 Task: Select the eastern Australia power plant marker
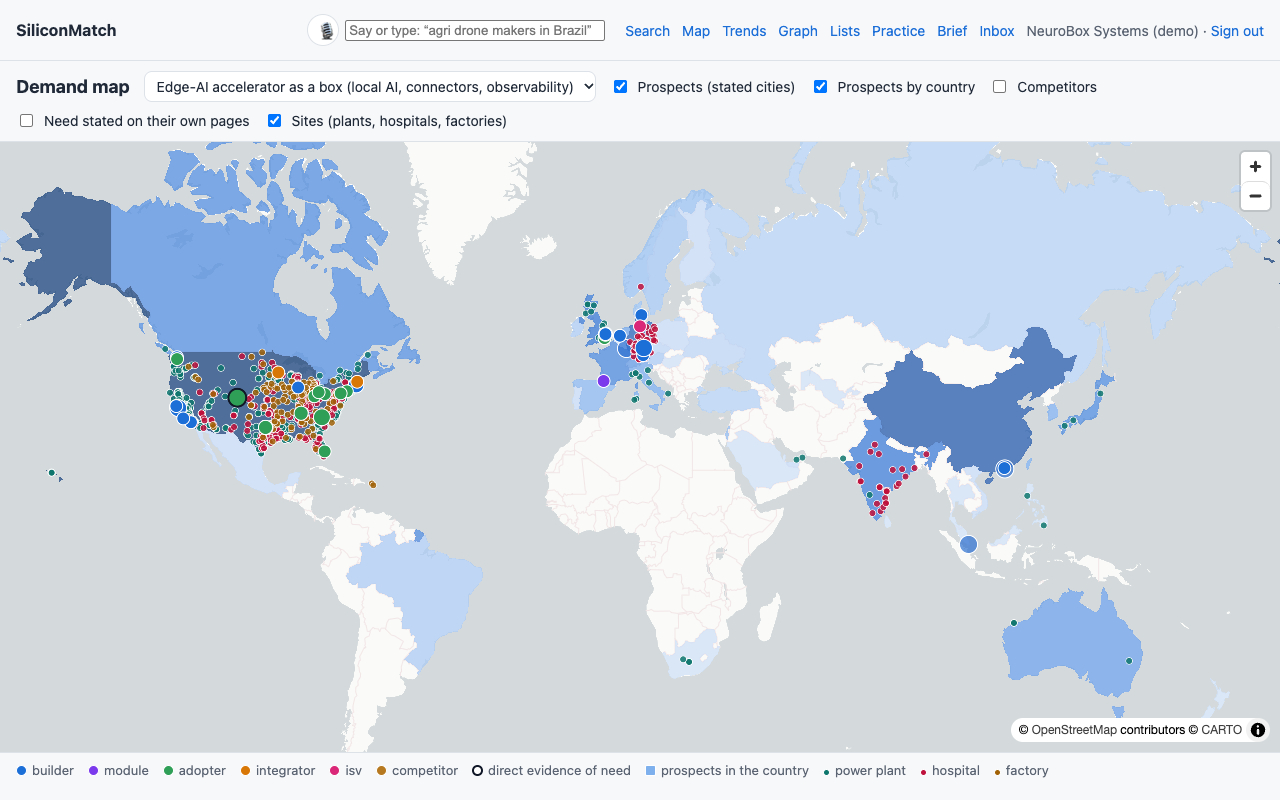1129,660
